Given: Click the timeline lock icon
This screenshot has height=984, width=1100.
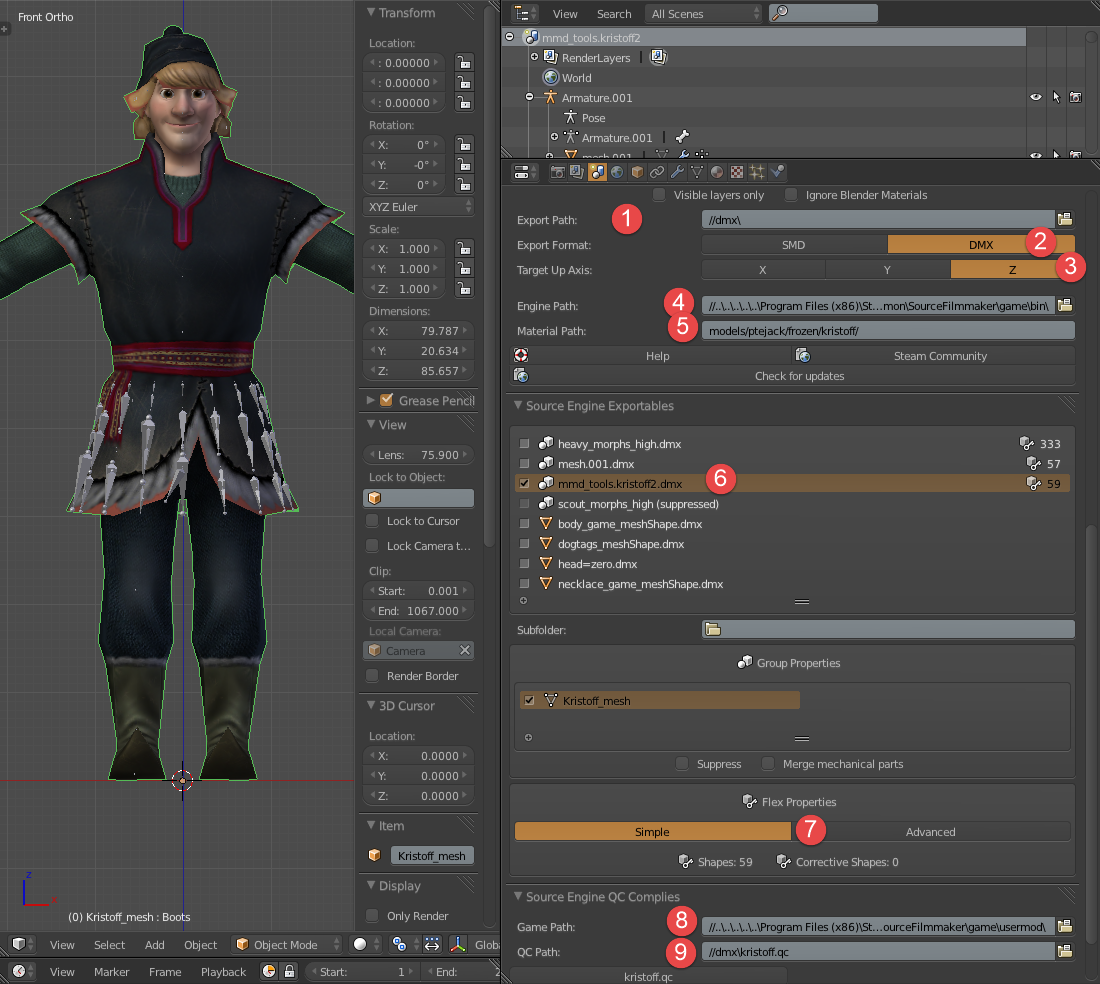Looking at the screenshot, I should tap(289, 971).
